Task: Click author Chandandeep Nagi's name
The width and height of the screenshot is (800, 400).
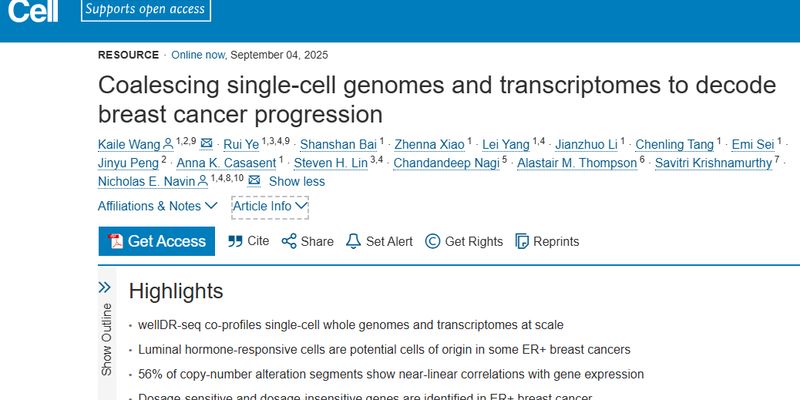Action: click(x=446, y=162)
